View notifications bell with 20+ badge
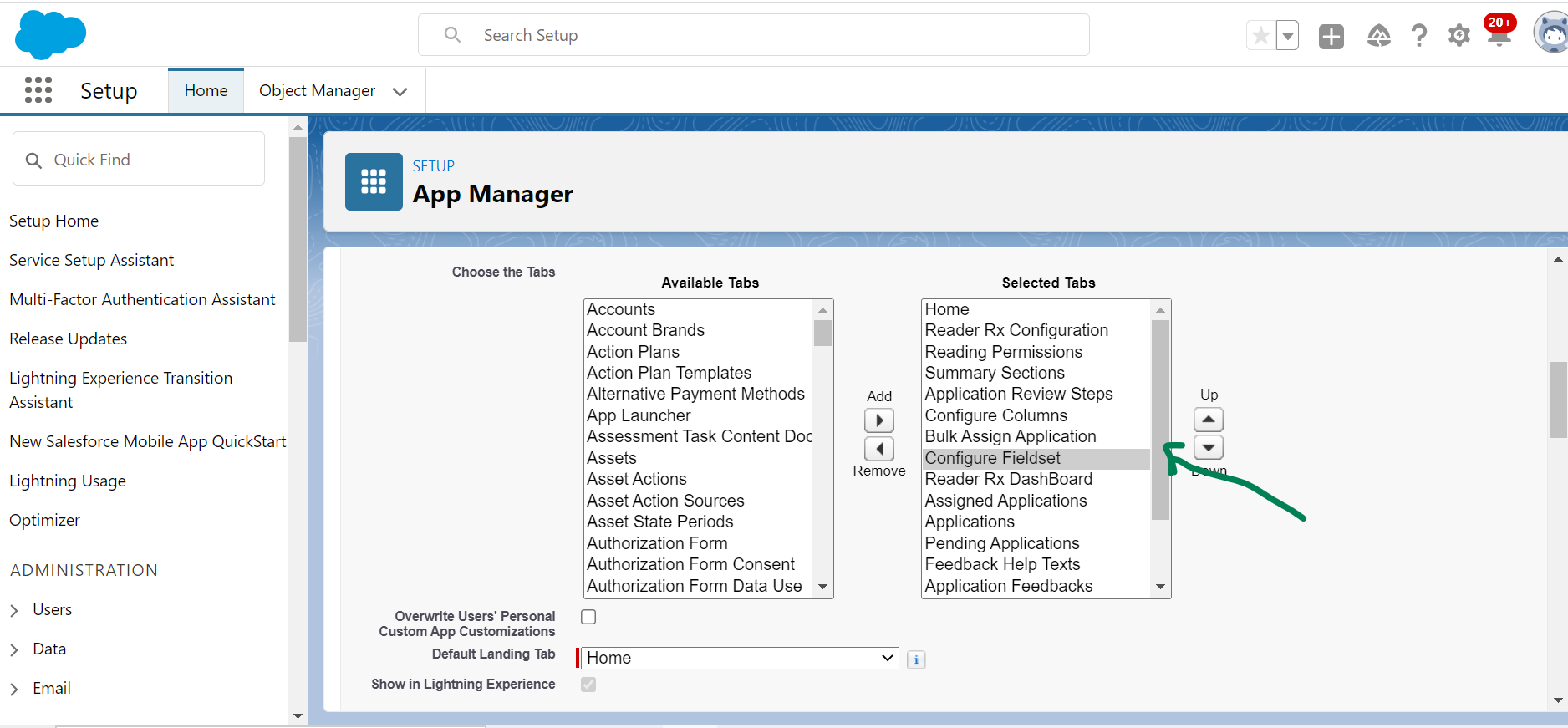This screenshot has width=1568, height=728. [1499, 36]
